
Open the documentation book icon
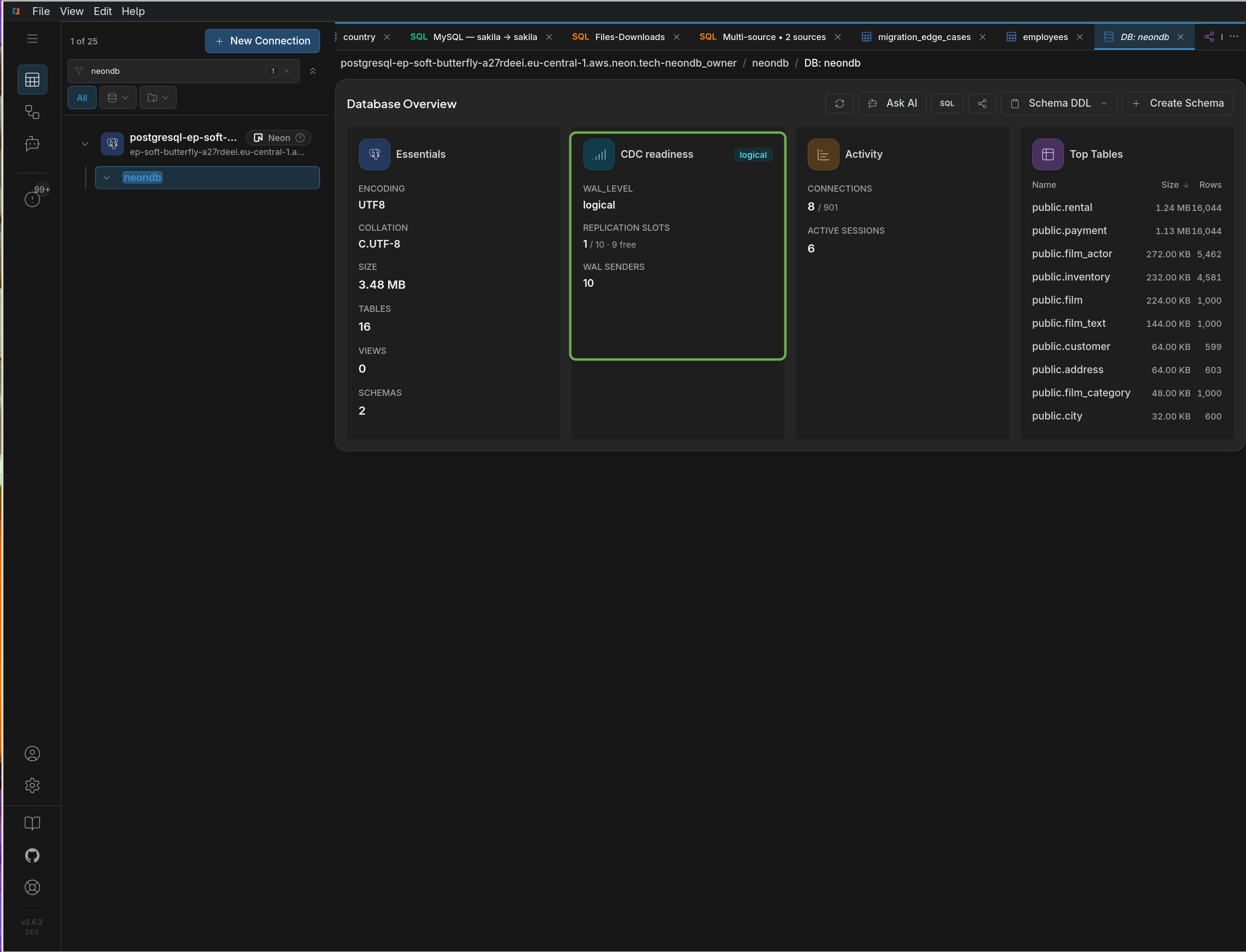click(x=32, y=824)
